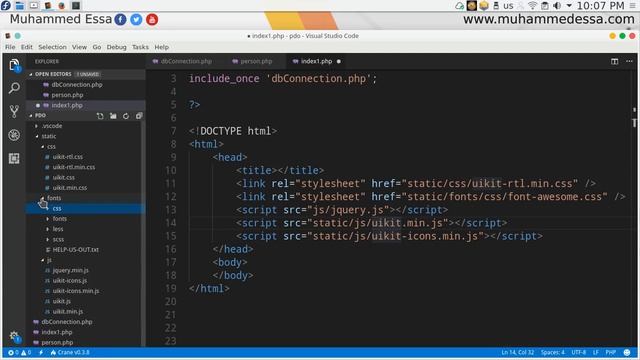The image size is (640, 360).
Task: Open dbConnection.php at bottom of file tree
Action: coord(67,322)
